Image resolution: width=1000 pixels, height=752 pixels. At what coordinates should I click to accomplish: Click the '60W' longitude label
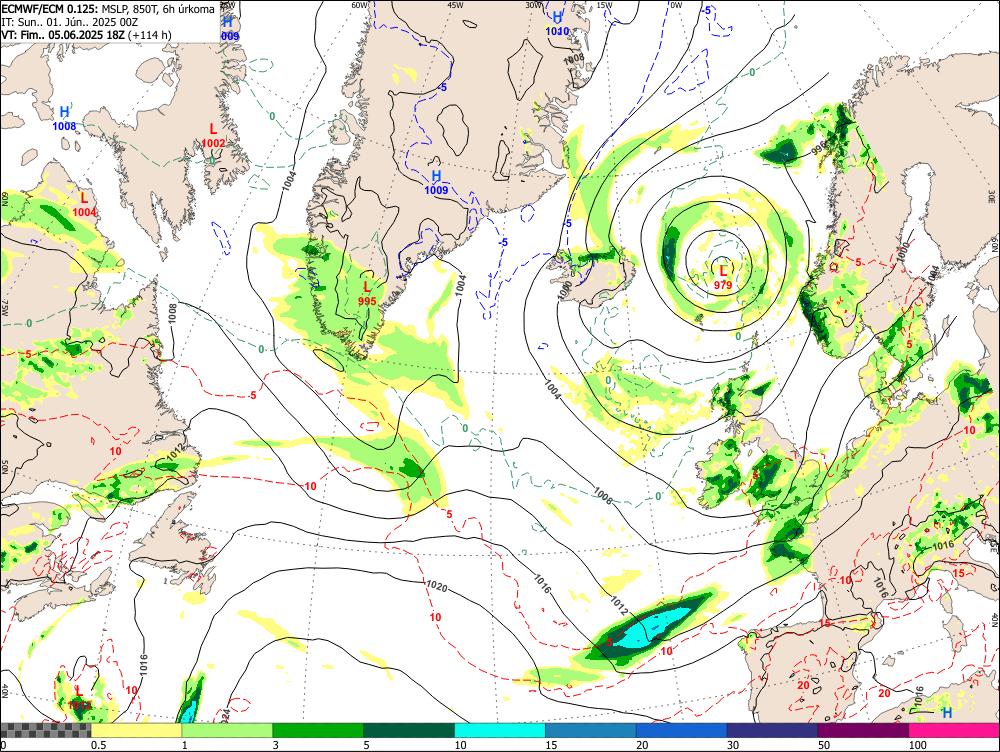coord(360,5)
